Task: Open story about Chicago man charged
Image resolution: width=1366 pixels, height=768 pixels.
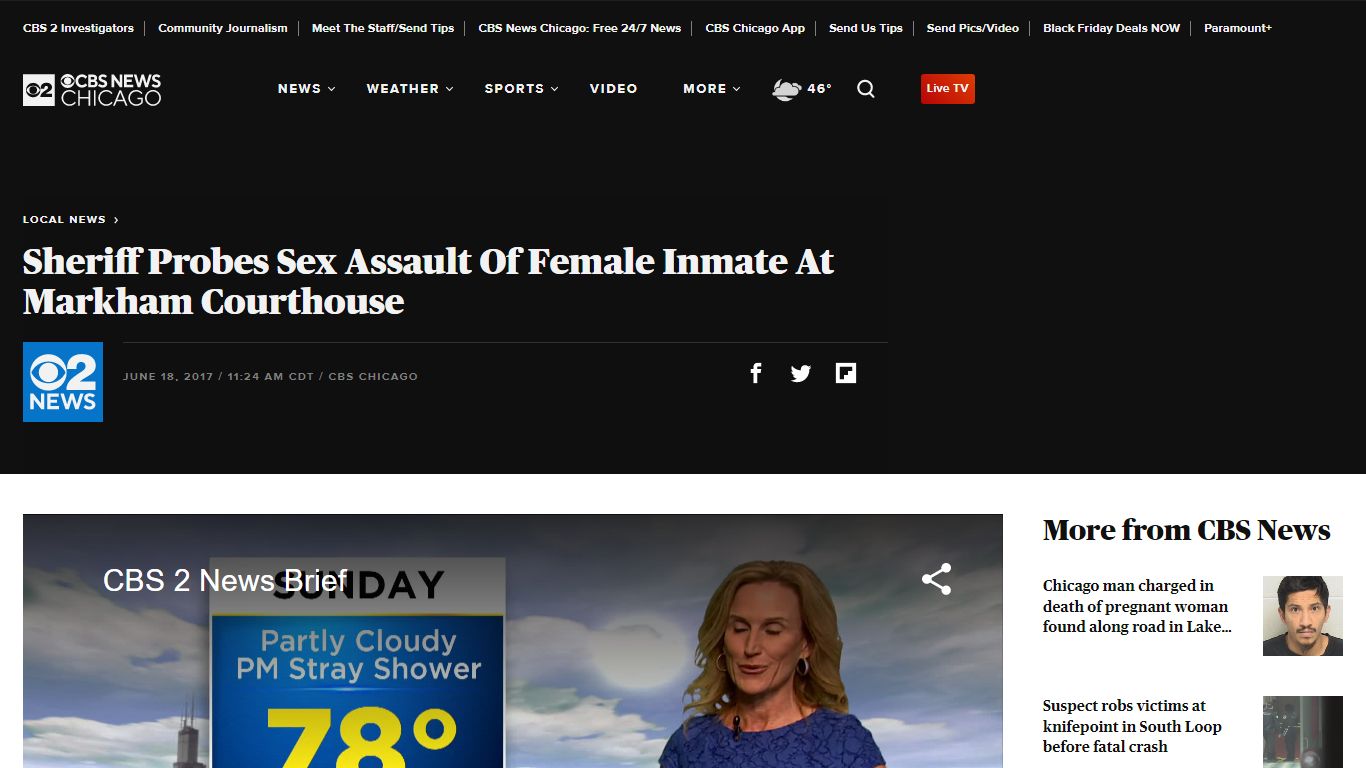Action: [1137, 606]
